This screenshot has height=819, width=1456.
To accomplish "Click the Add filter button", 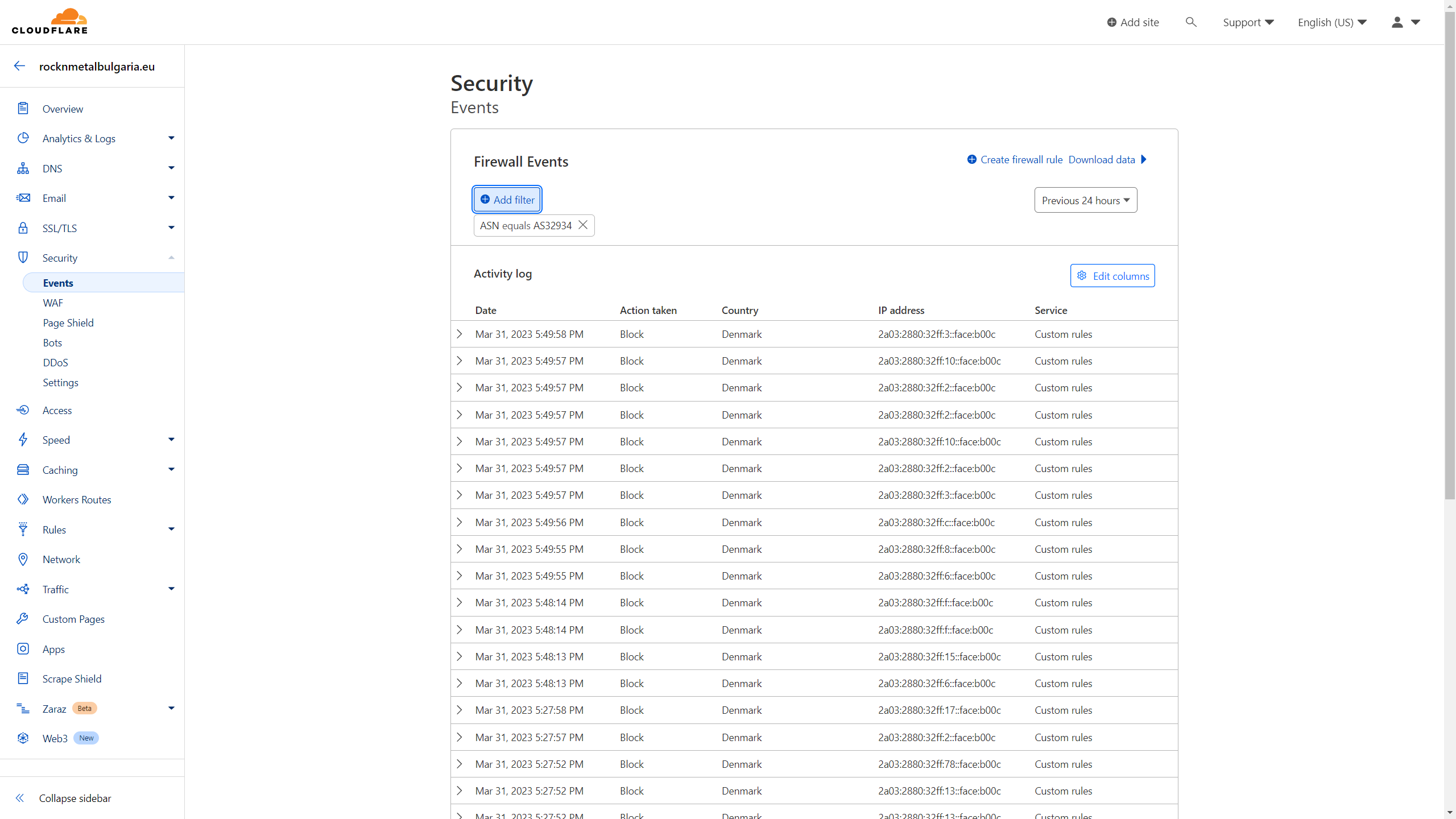I will click(x=507, y=200).
